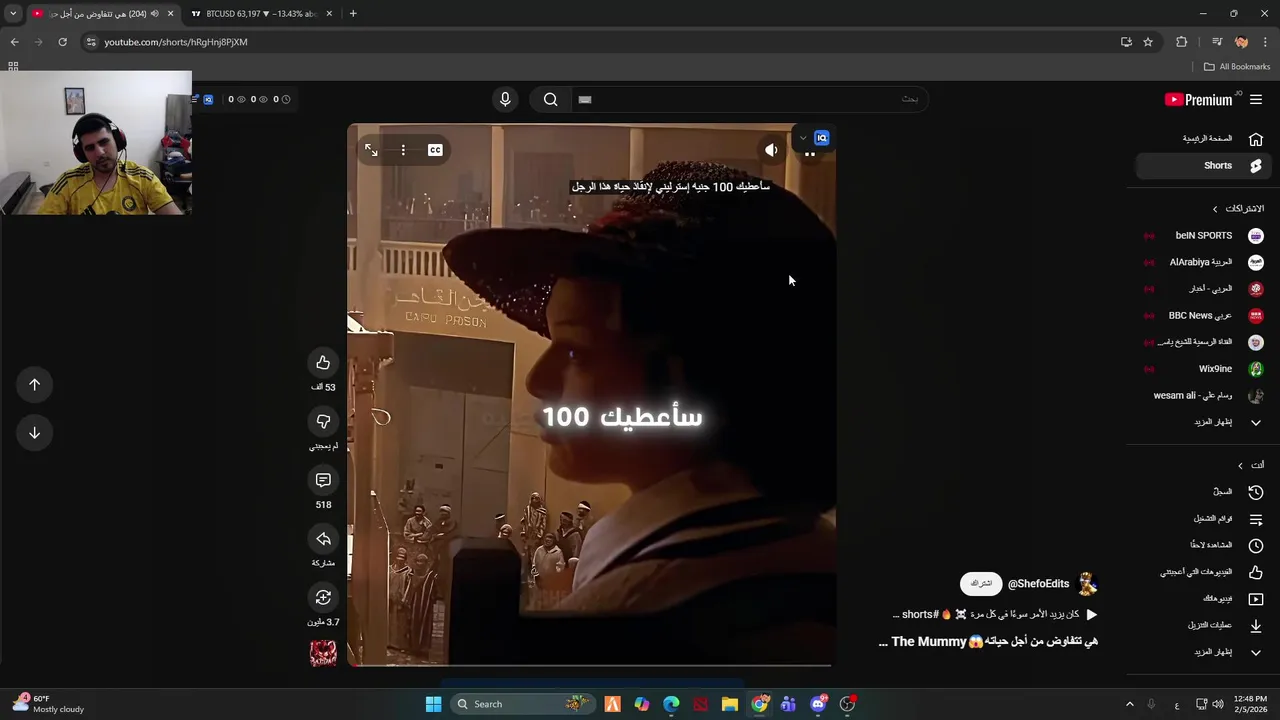Expand the short to fullscreen
This screenshot has height=720, width=1280.
point(371,150)
